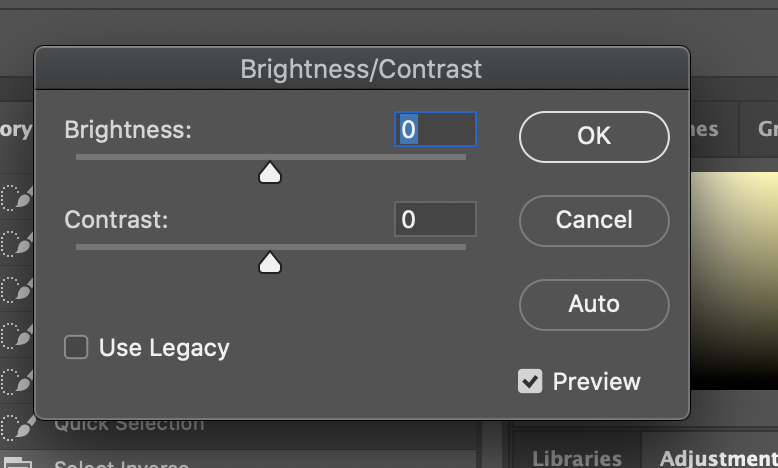Click OK in Brightness/Contrast dialog
778x468 pixels.
click(x=594, y=136)
